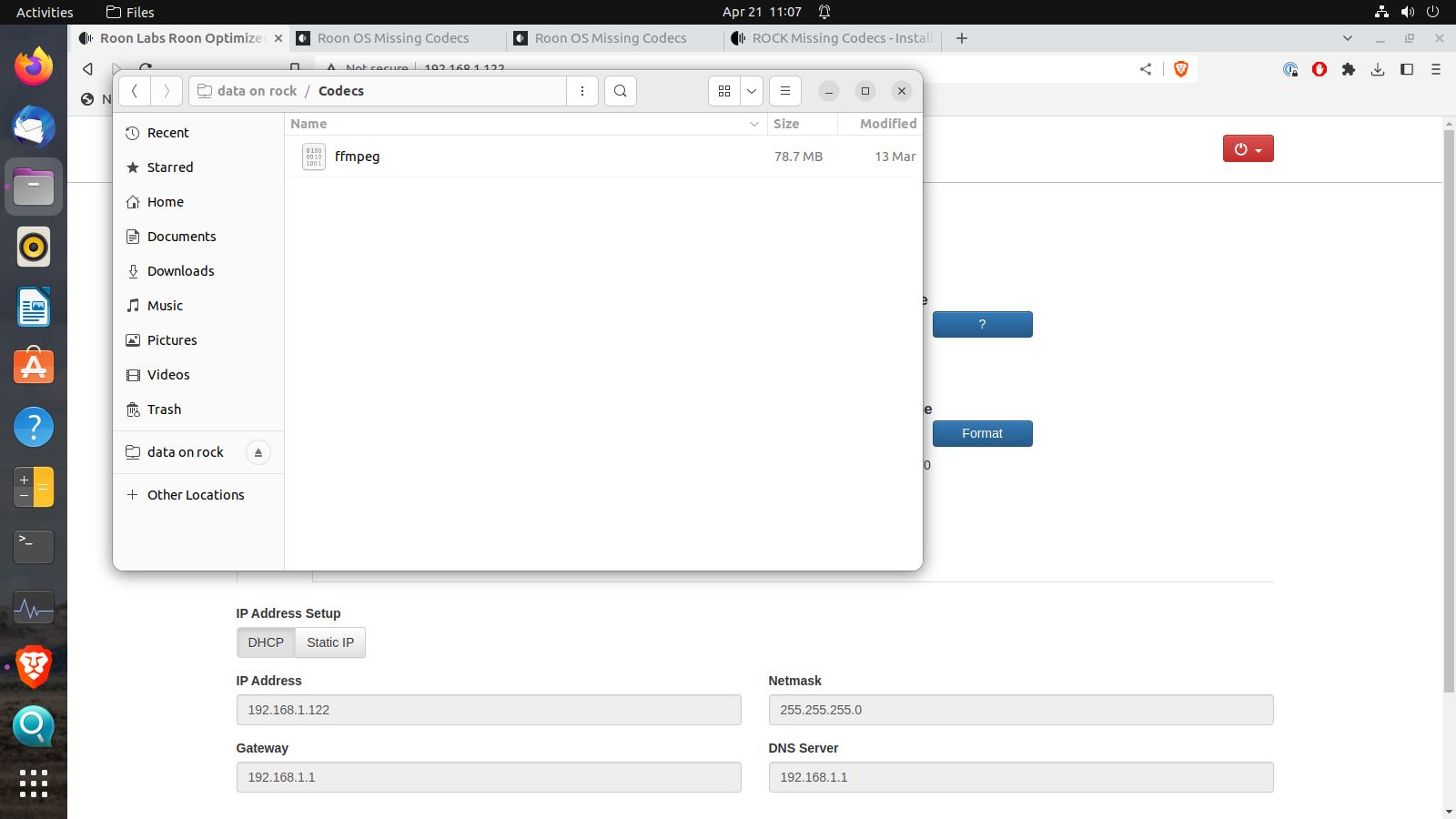Open the Rhythmbox speaker icon in dock
The width and height of the screenshot is (1456, 819).
[x=34, y=247]
